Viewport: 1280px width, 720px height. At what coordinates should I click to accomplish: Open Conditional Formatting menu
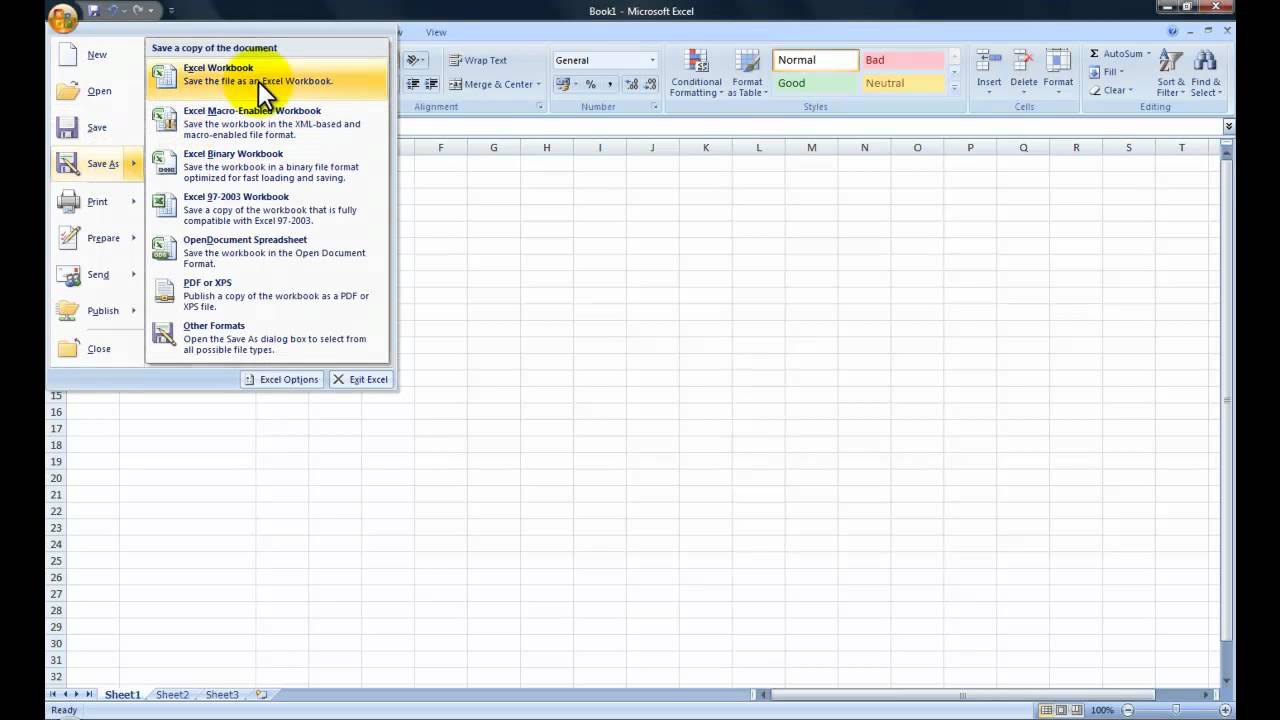tap(696, 73)
